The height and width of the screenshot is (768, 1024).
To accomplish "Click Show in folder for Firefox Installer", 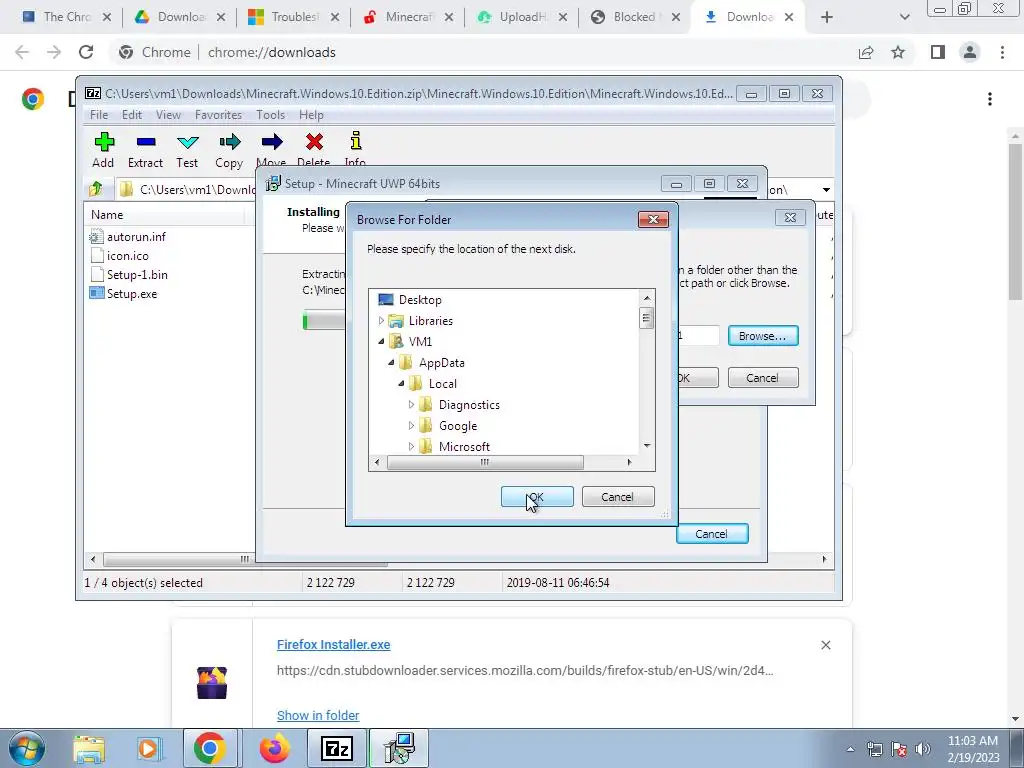I will pyautogui.click(x=318, y=716).
